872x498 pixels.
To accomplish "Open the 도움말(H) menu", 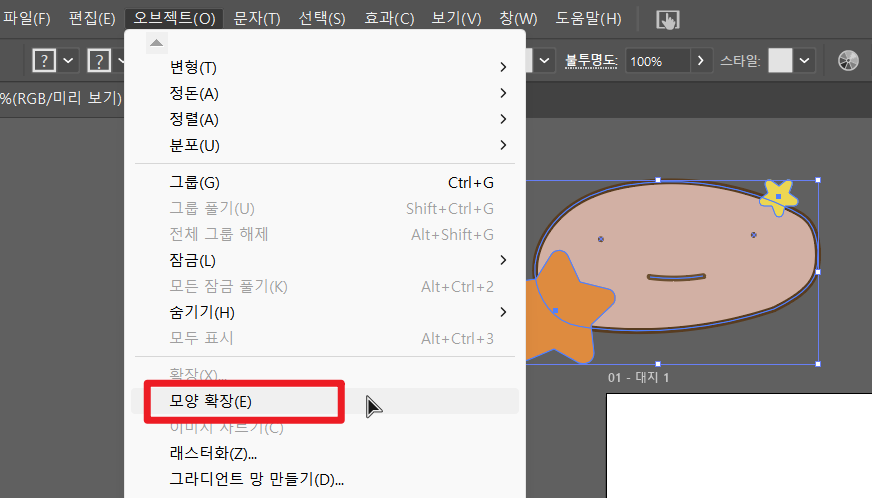I will pos(588,18).
